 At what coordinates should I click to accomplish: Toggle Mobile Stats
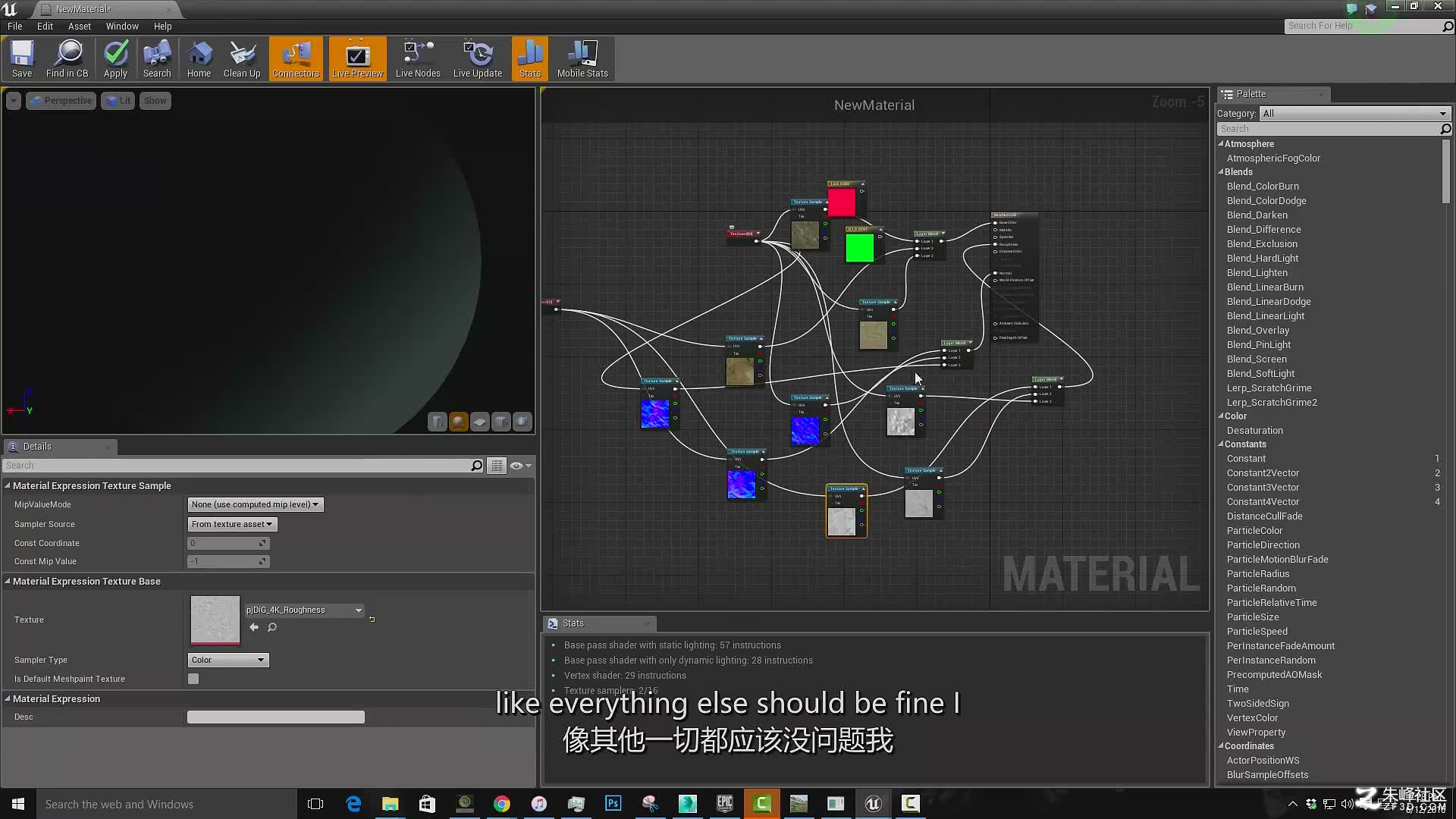[582, 58]
